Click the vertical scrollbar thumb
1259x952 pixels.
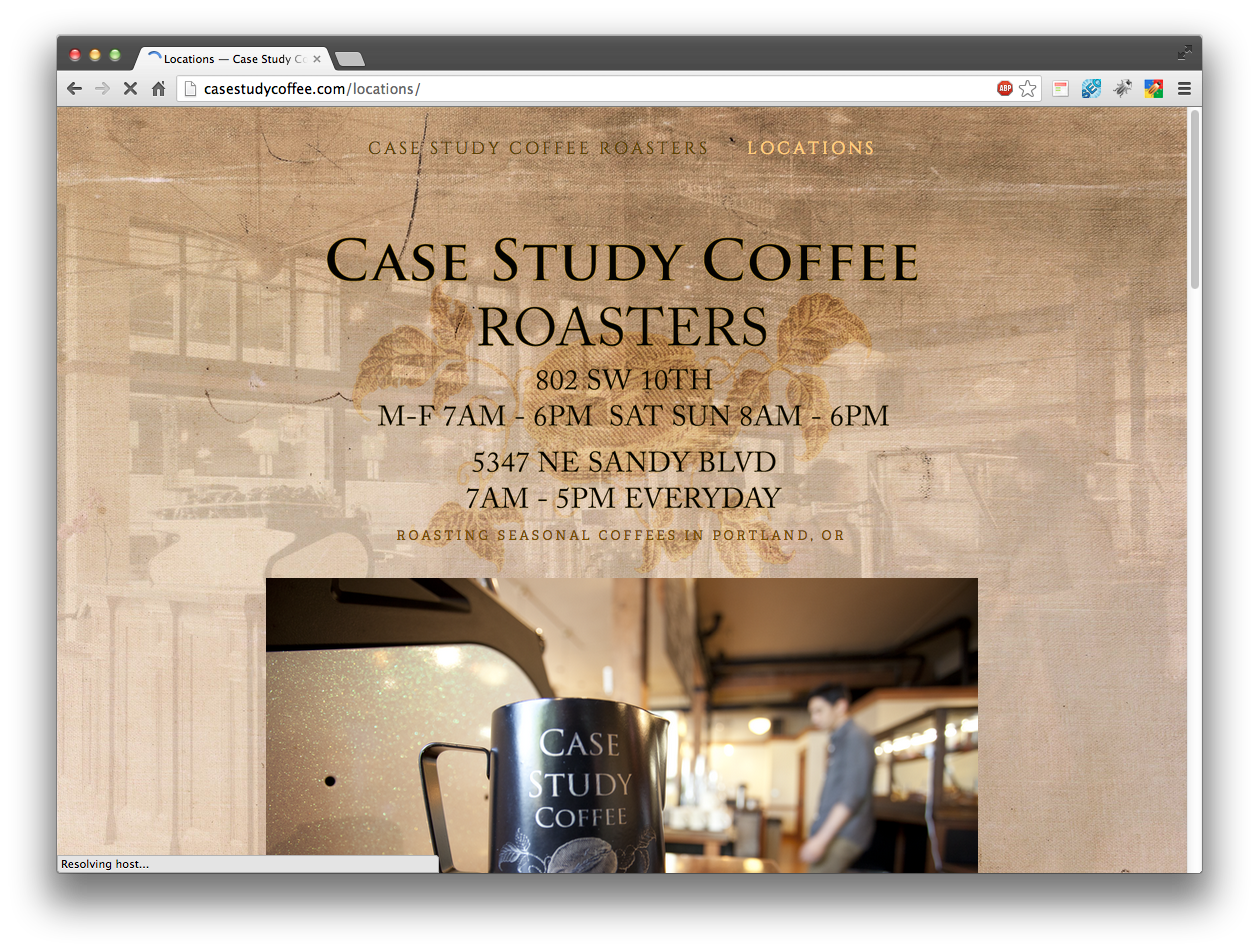tap(1194, 200)
